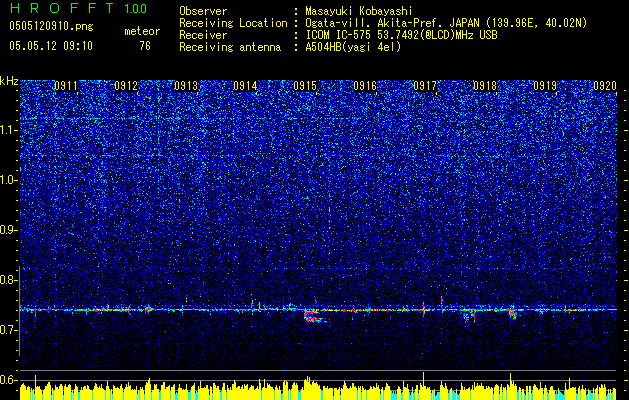The image size is (629, 400).
Task: Click the 0.9 kHz axis label
Action: 9,230
